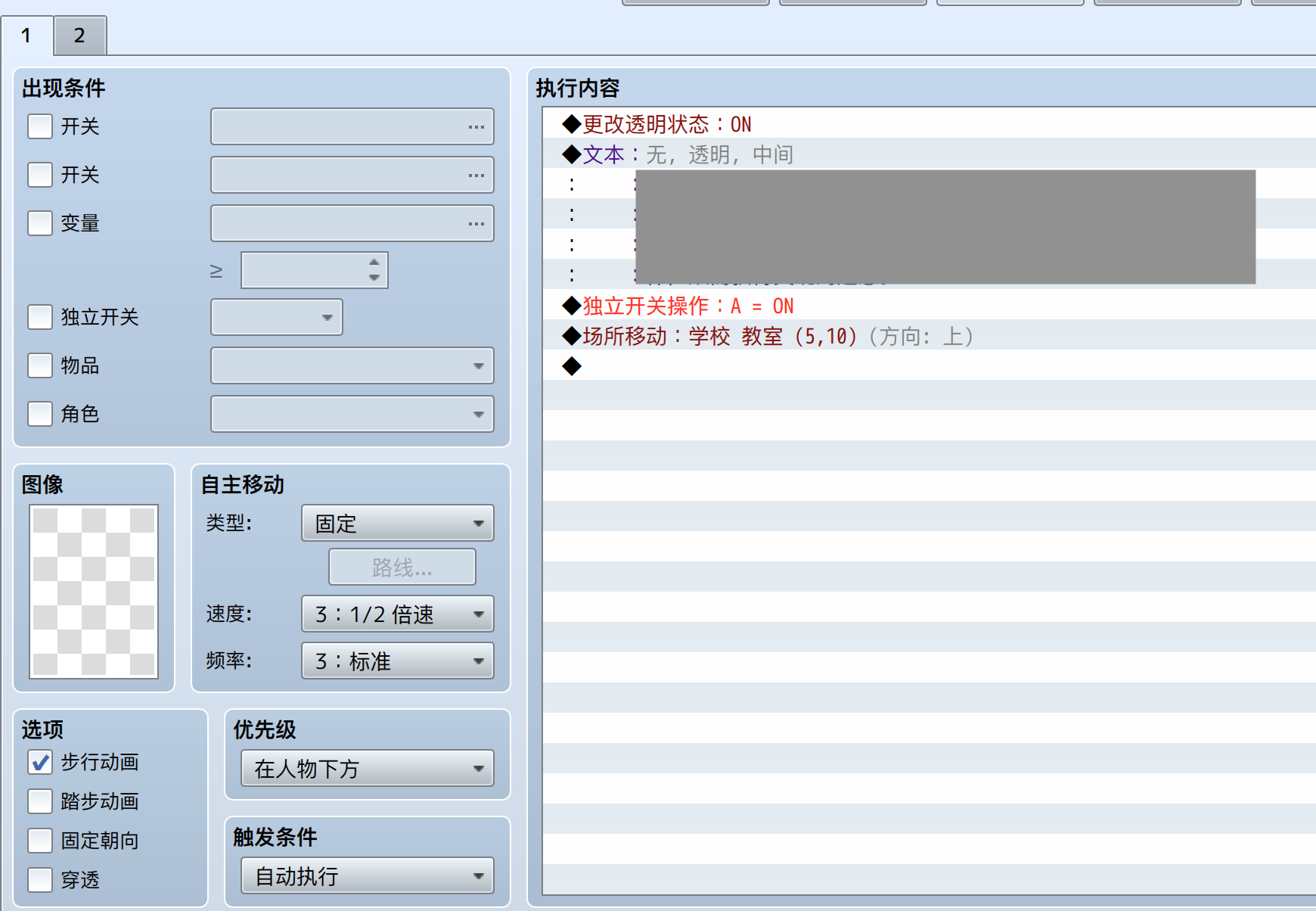Select the 独立开关操作：A = ON command
Screen dimensions: 1316x911
pos(929,305)
